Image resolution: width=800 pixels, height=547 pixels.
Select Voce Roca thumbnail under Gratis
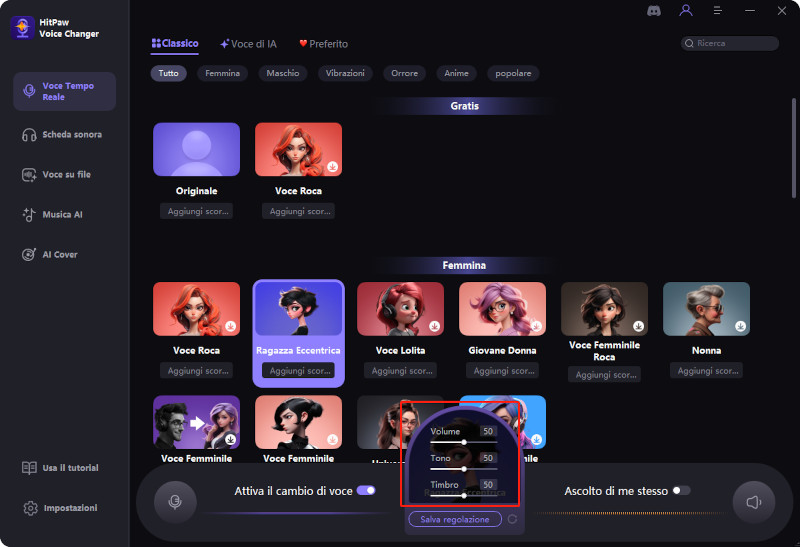point(298,150)
